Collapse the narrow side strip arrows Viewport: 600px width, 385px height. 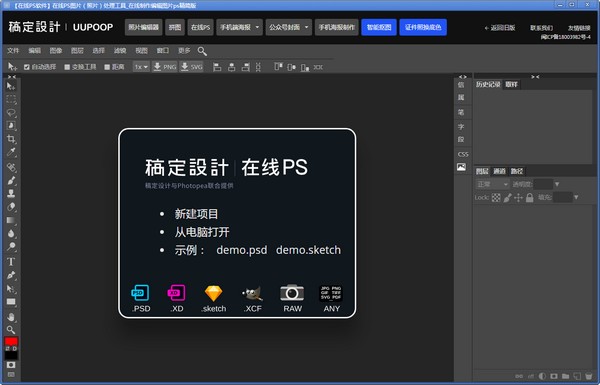(463, 77)
